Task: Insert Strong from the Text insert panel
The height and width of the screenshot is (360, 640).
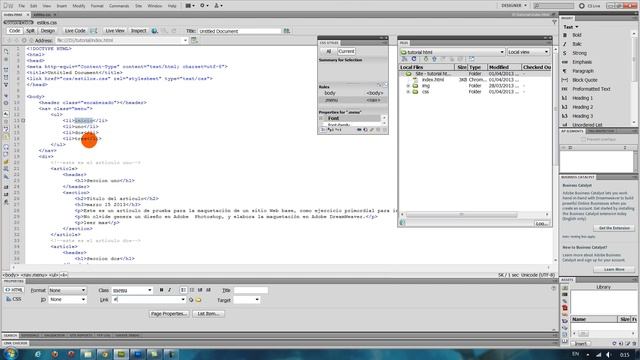Action: pyautogui.click(x=579, y=53)
